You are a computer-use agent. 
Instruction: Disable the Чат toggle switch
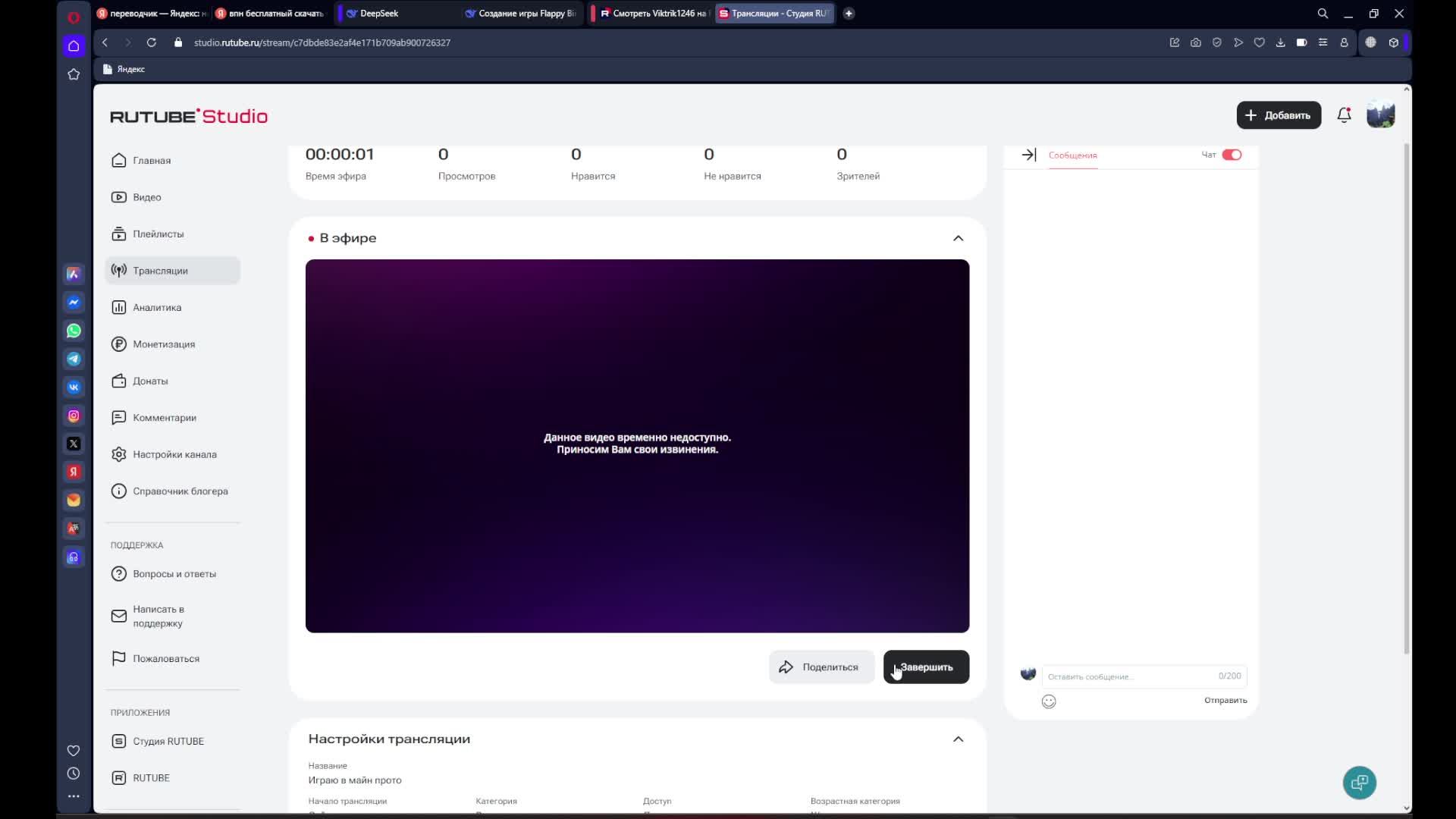(1232, 155)
